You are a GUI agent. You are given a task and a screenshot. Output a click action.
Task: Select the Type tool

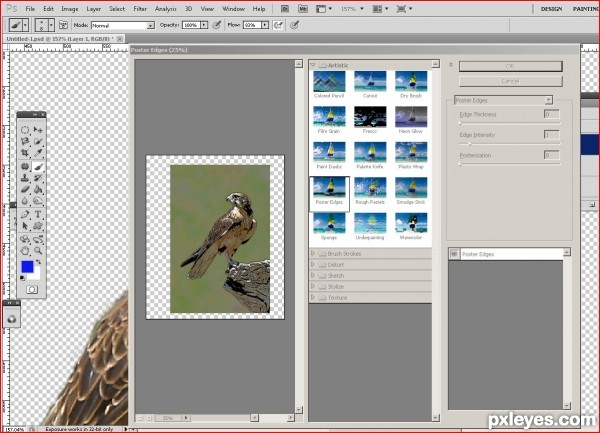click(x=38, y=214)
